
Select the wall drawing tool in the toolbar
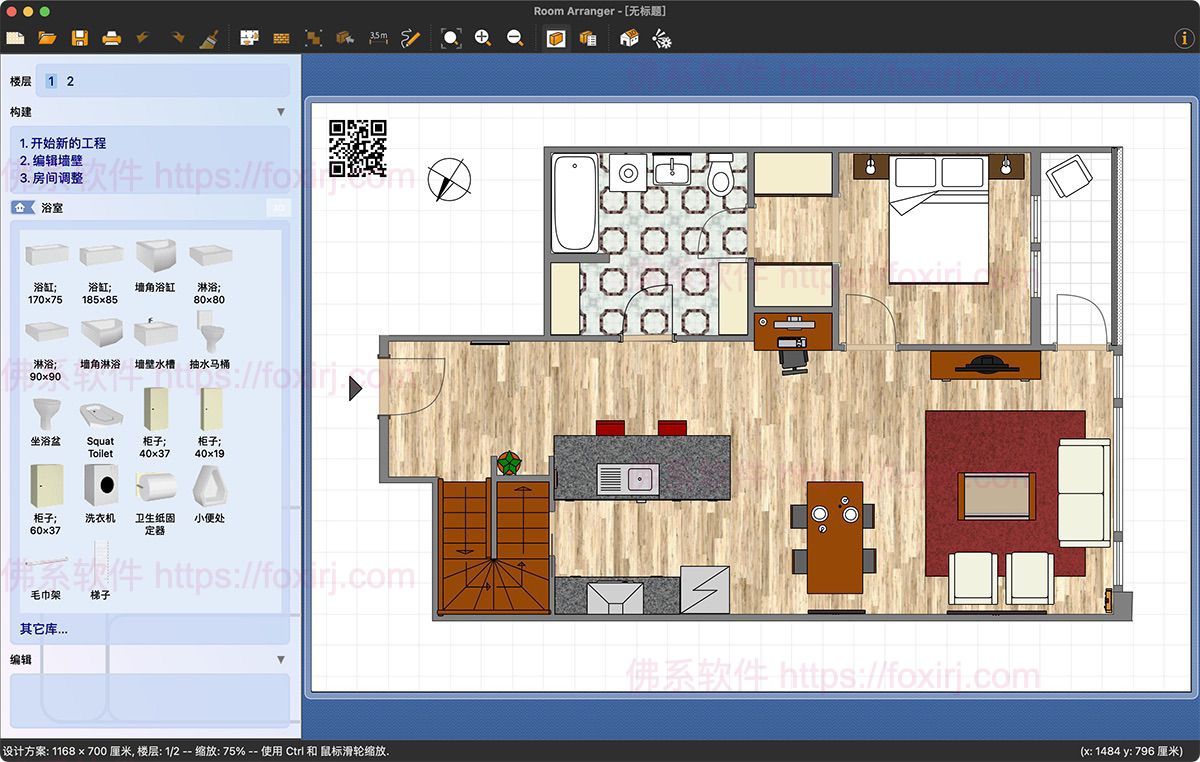coord(280,38)
